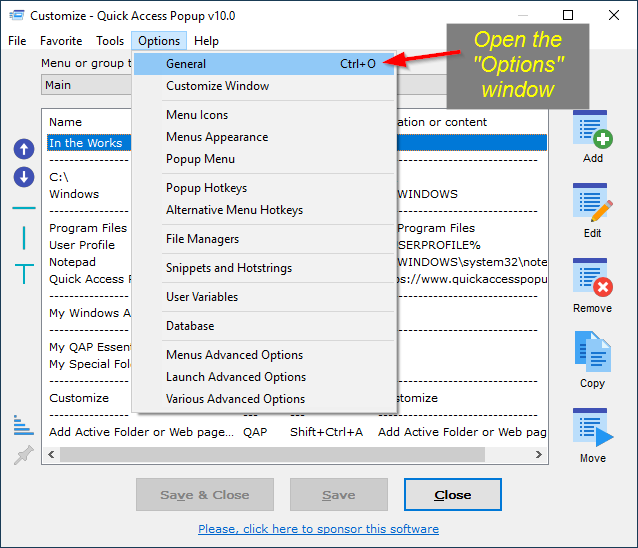Click the horizontal scrollbar thumb
Screen dimensions: 638x548
point(272,454)
